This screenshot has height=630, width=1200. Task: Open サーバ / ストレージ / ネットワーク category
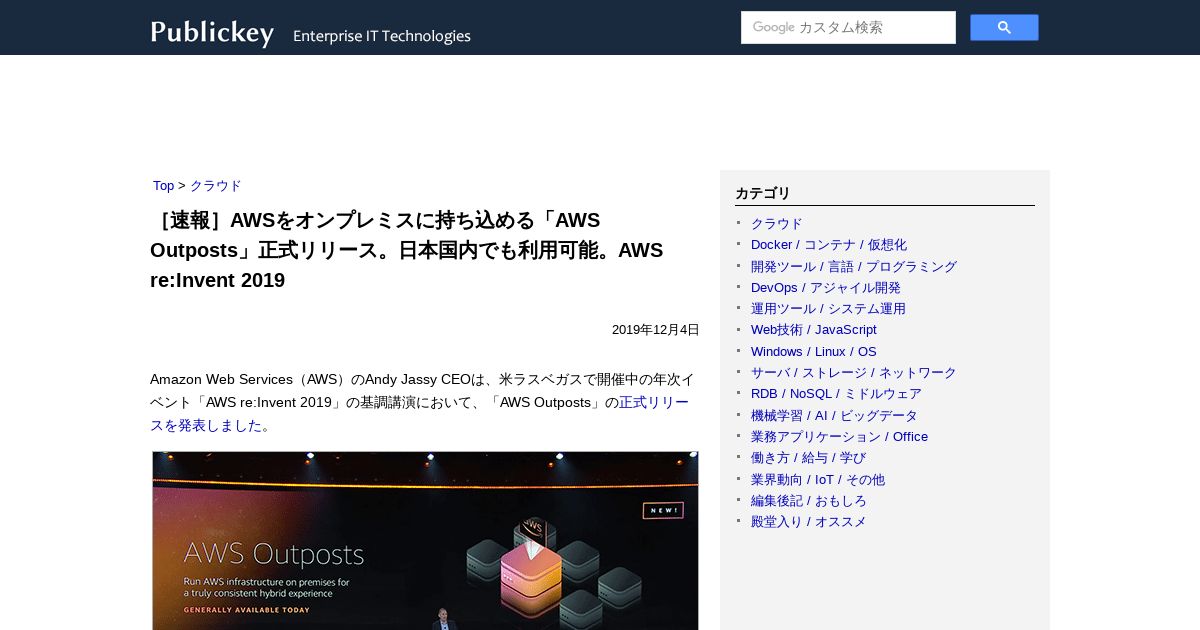click(x=854, y=373)
